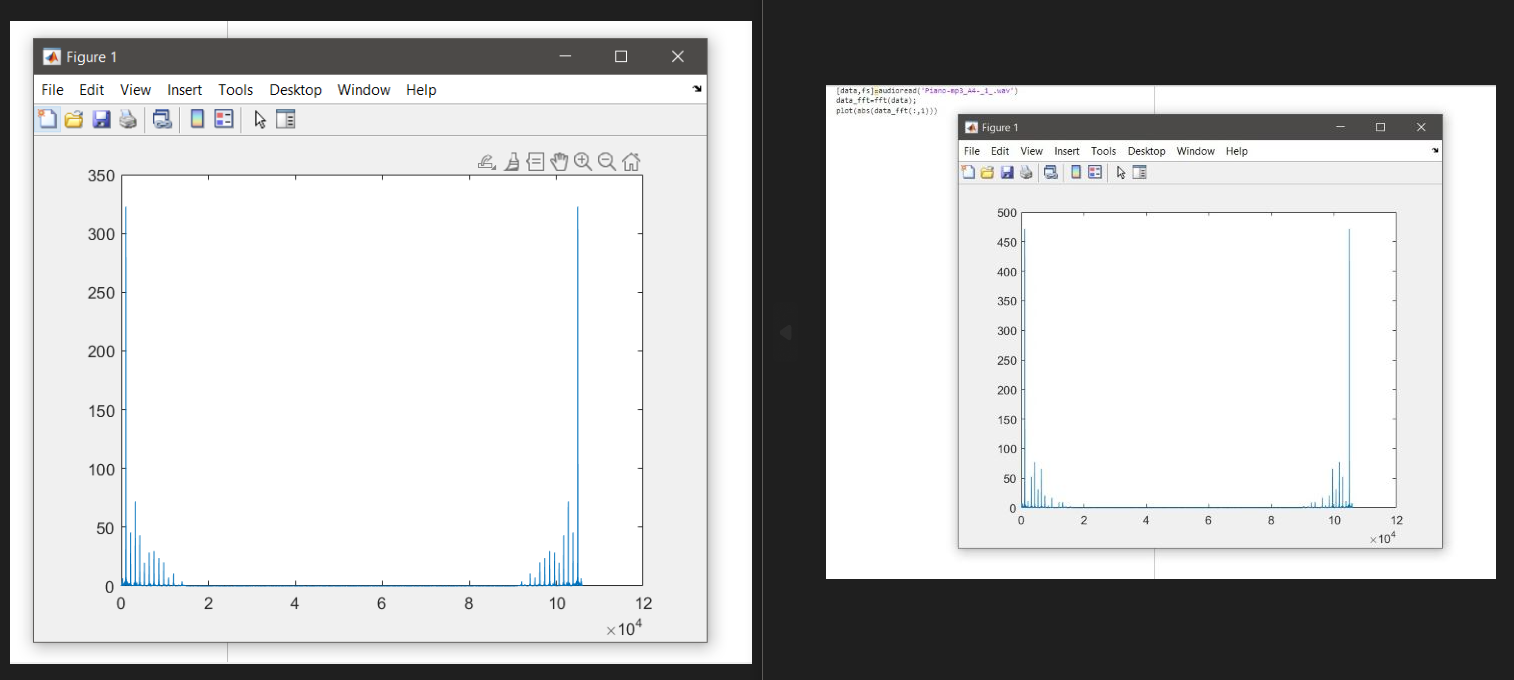1514x680 pixels.
Task: Open the Insert menu in Figure 1
Action: pos(184,90)
